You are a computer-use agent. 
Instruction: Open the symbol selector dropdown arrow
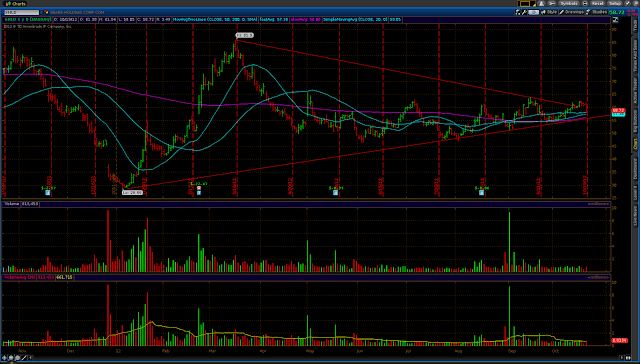[41, 12]
